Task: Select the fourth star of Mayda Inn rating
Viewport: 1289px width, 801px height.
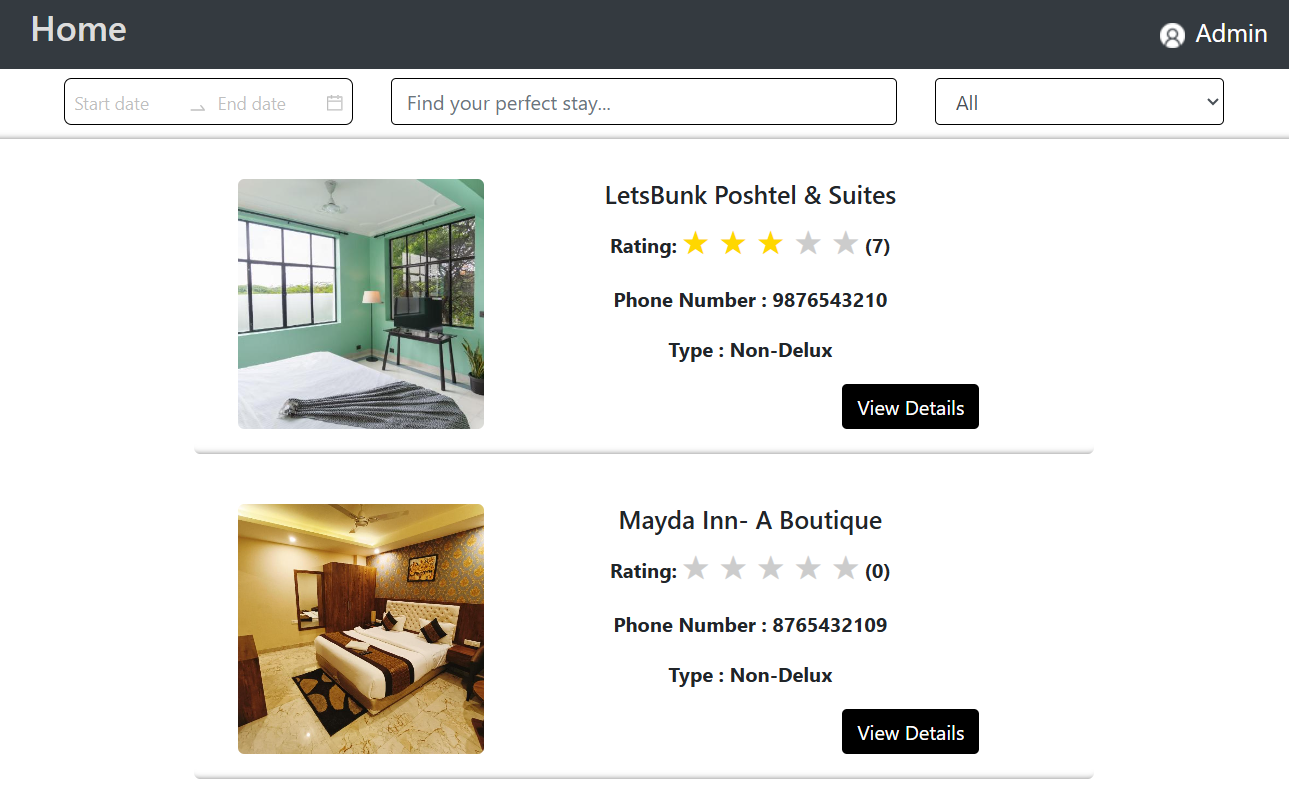Action: tap(808, 568)
